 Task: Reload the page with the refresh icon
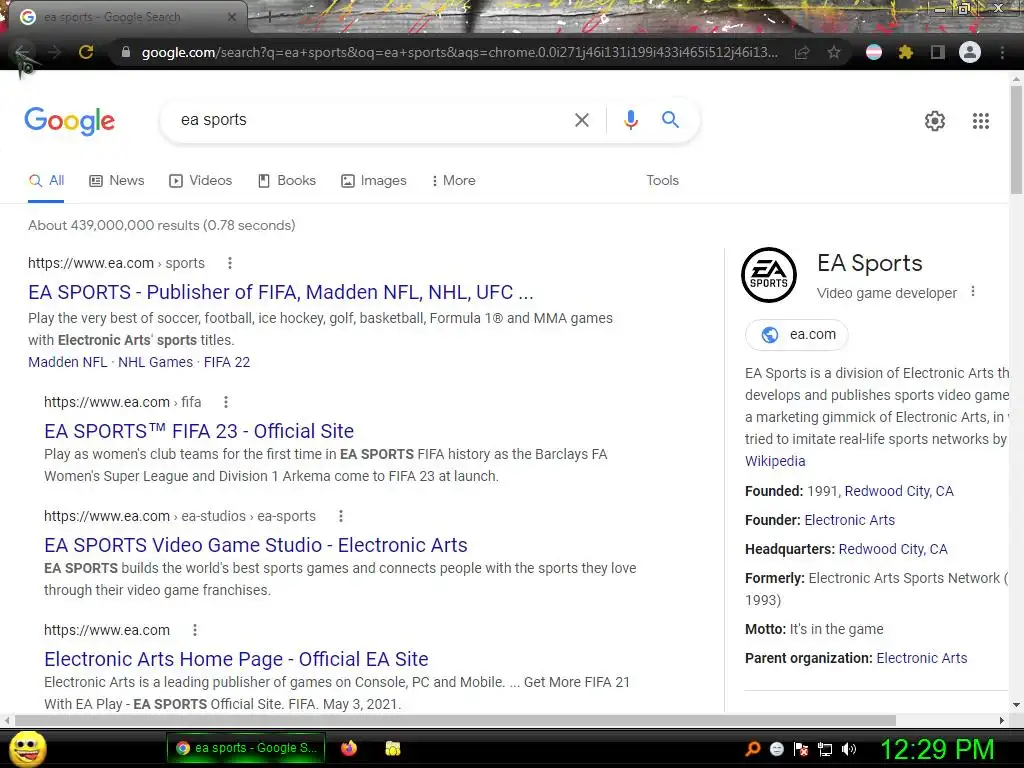coord(86,52)
